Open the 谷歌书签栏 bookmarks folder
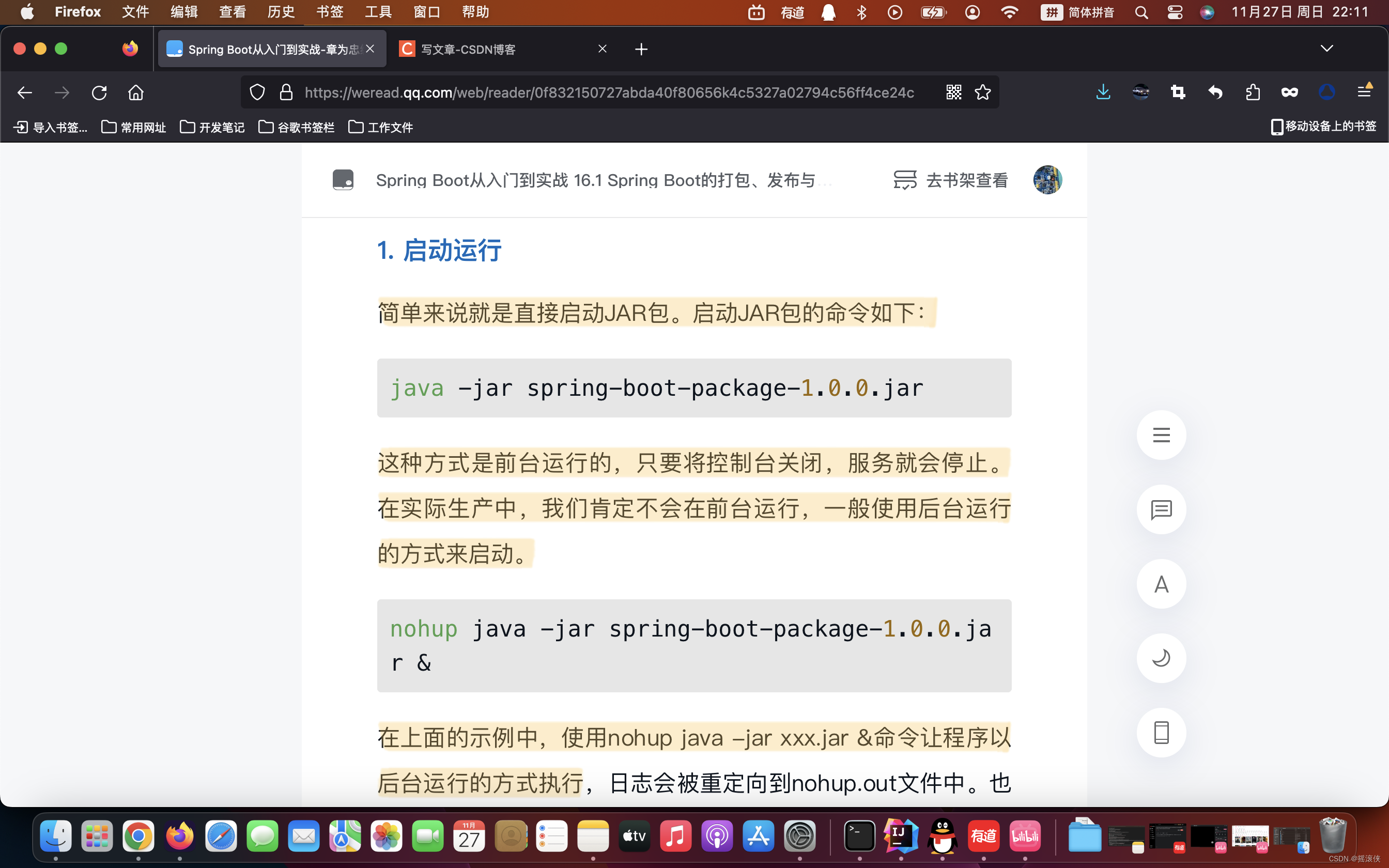 pos(296,127)
